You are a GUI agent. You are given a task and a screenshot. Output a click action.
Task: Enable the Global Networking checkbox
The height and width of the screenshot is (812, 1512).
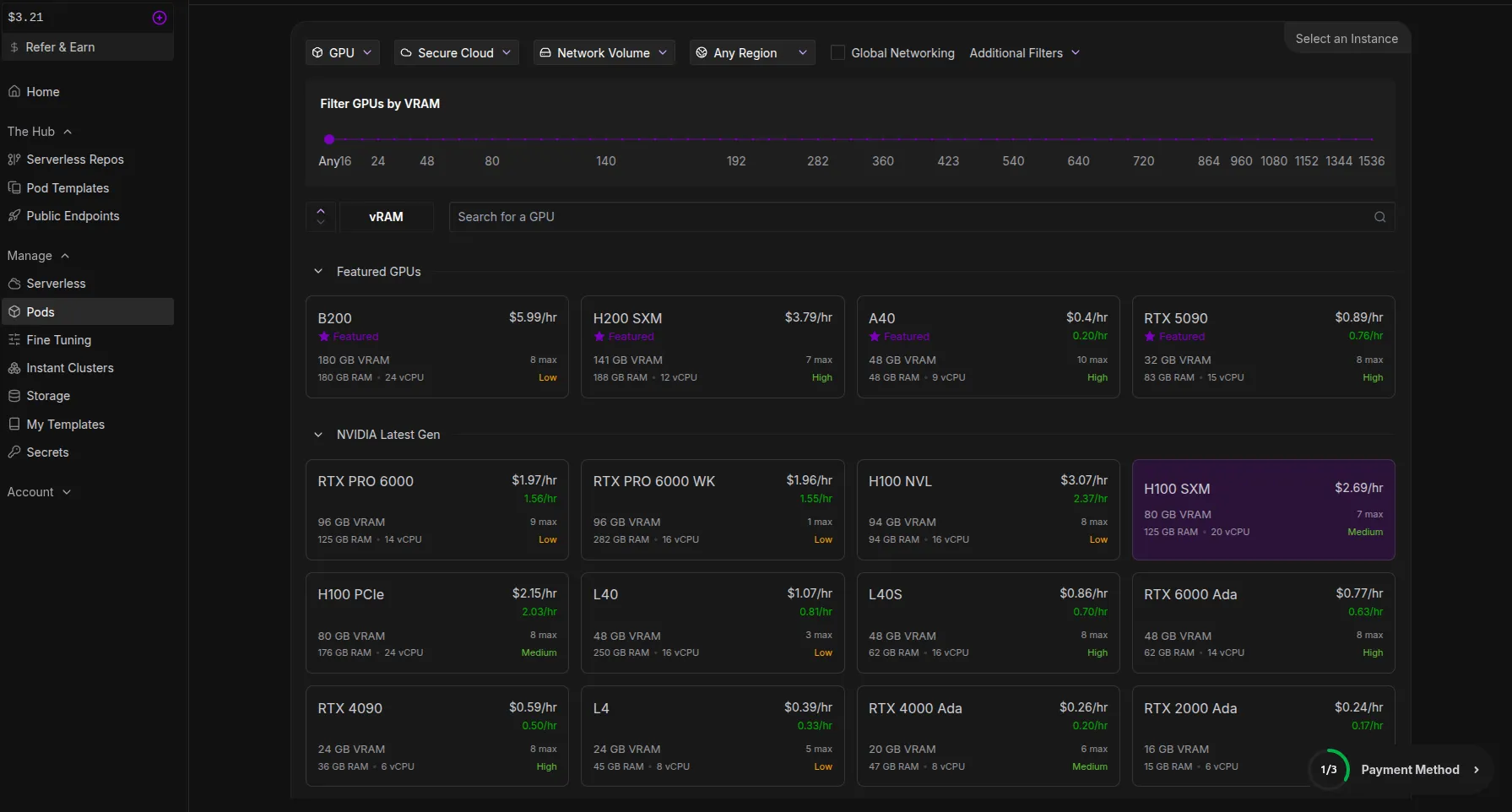pos(837,52)
